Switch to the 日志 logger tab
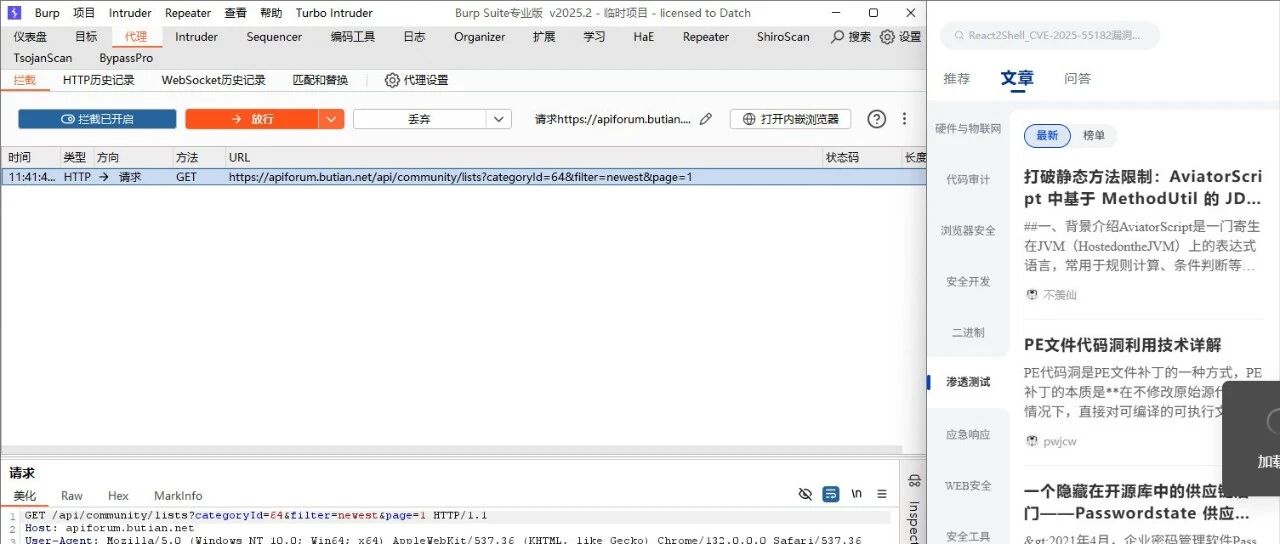The image size is (1280, 544). (414, 37)
